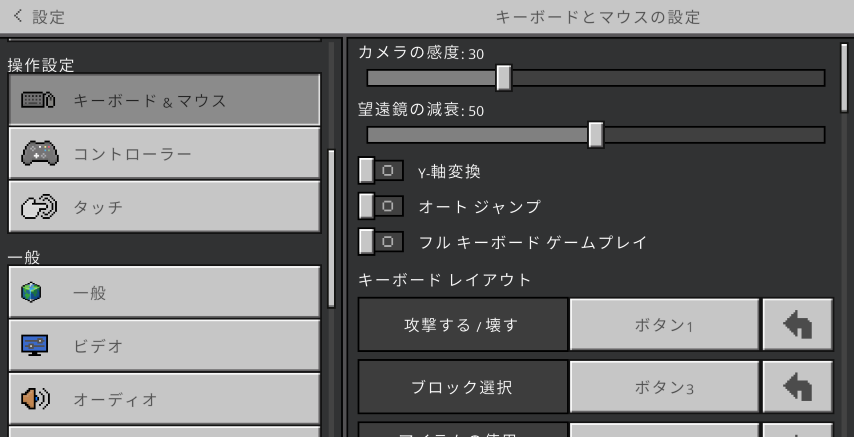The image size is (854, 437).
Task: Toggle the Y-軸変換 switch
Action: [x=381, y=171]
